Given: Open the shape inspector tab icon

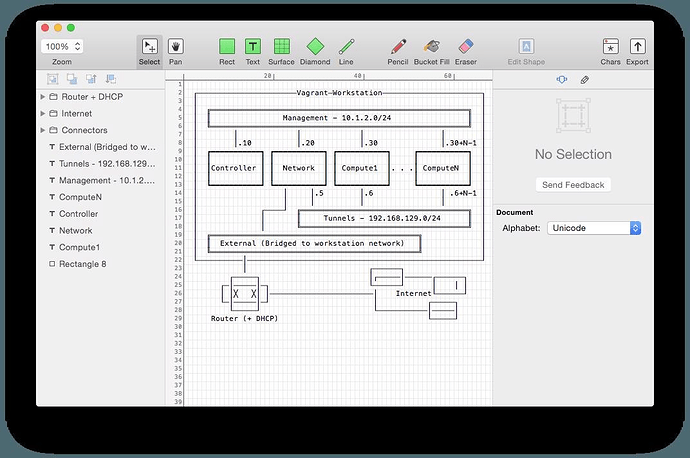Looking at the screenshot, I should tap(562, 80).
